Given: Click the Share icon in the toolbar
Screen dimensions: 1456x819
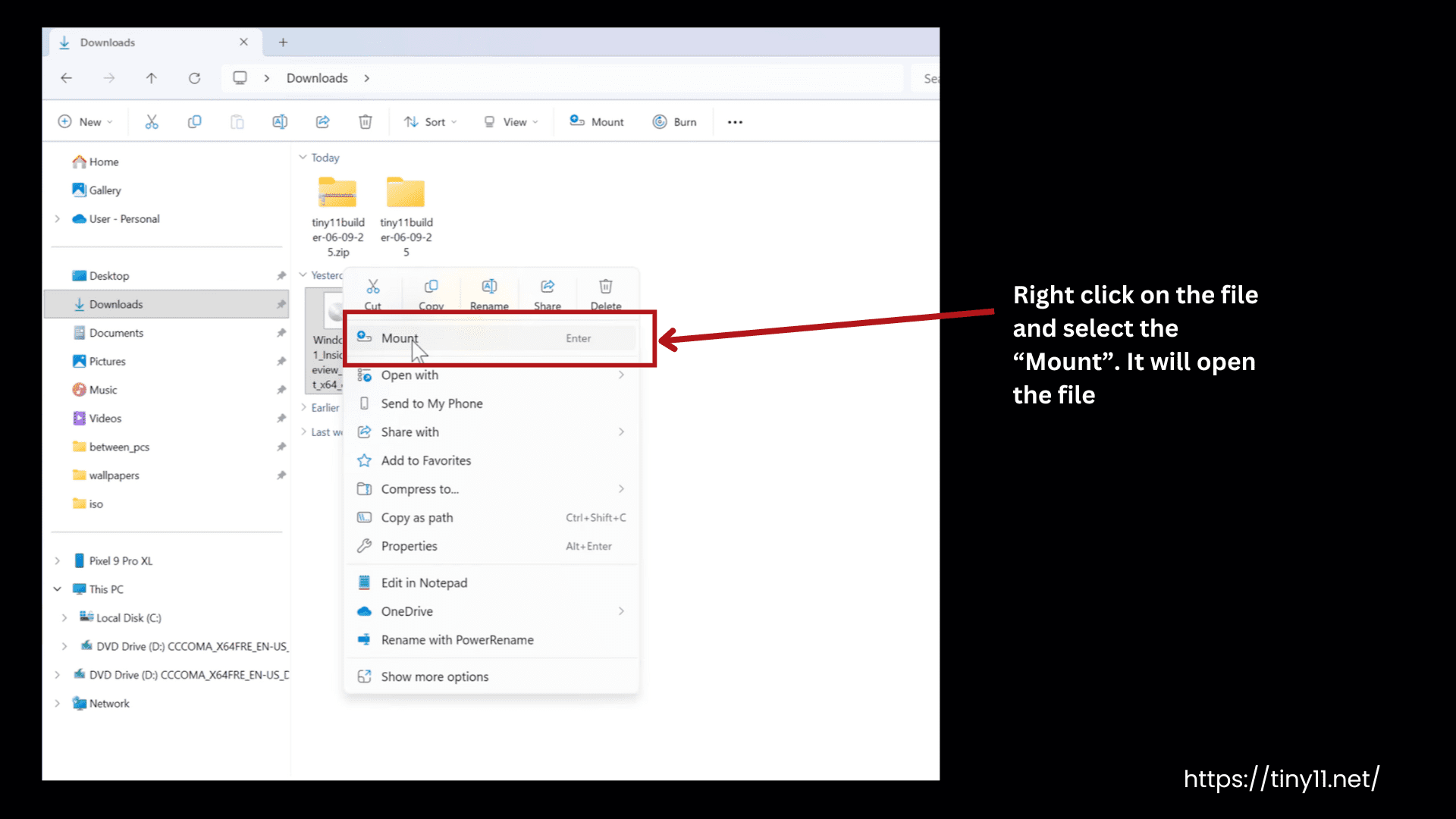Looking at the screenshot, I should pos(322,121).
